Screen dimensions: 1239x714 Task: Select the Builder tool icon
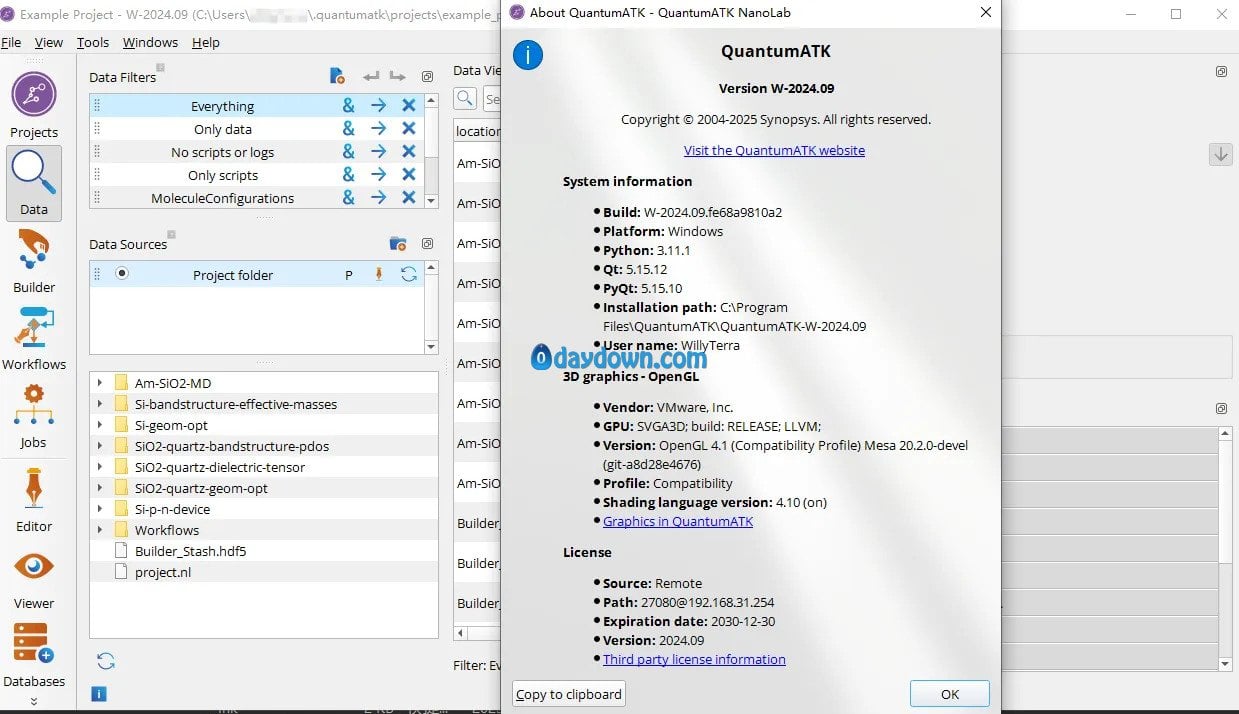[x=34, y=250]
